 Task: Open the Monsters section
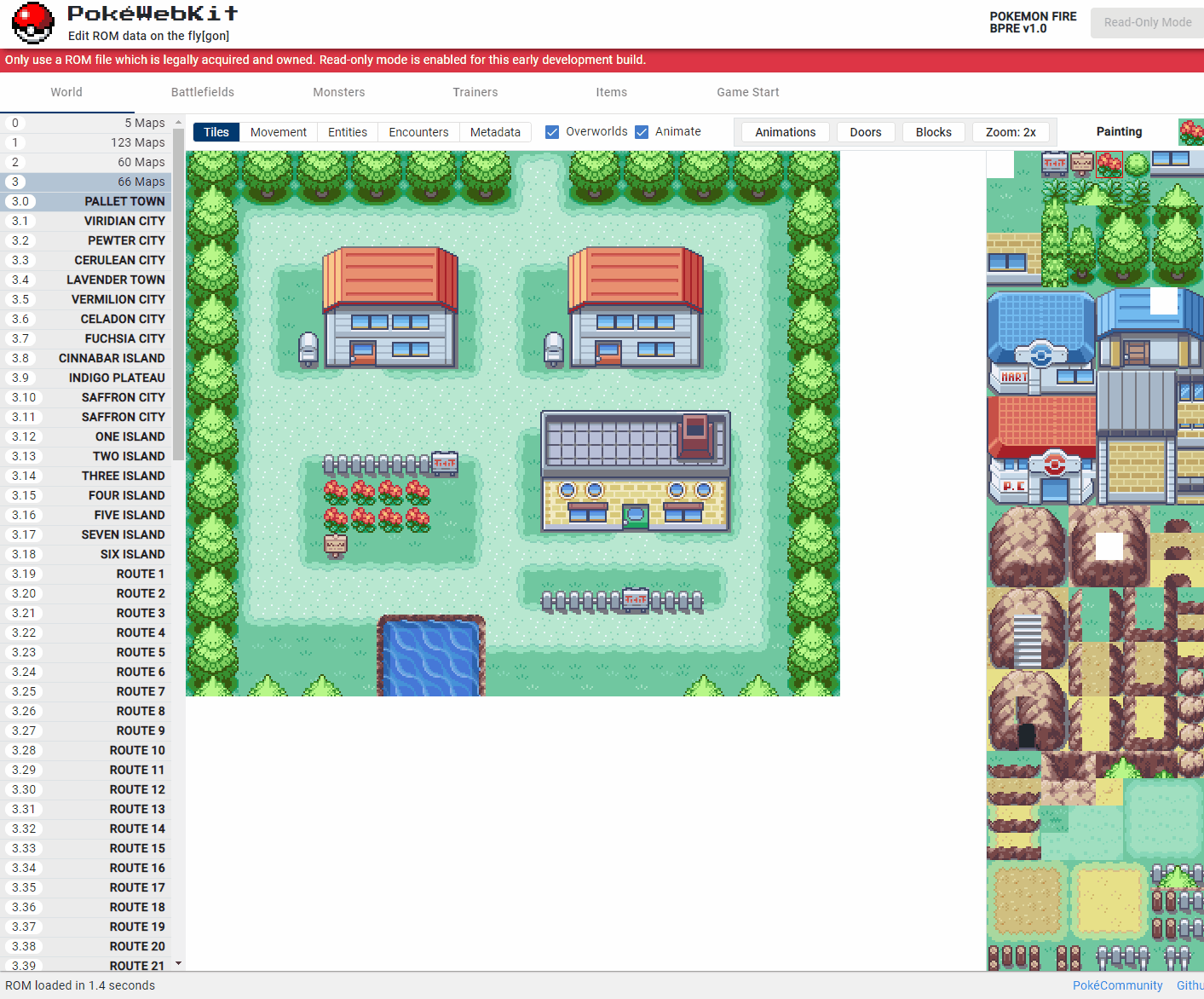click(339, 92)
